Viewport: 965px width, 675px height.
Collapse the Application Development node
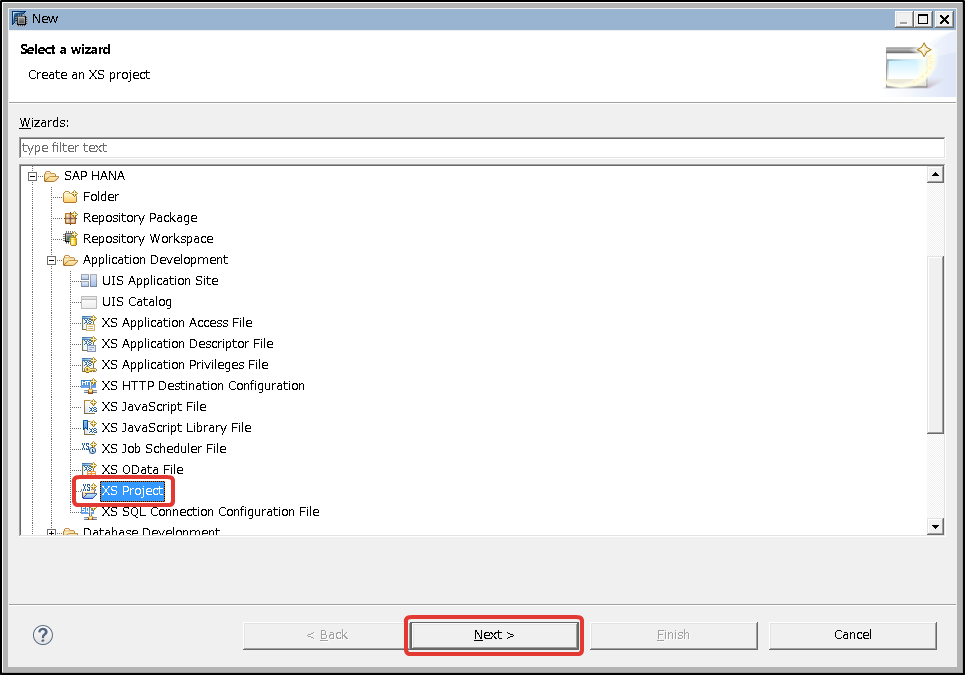click(51, 261)
